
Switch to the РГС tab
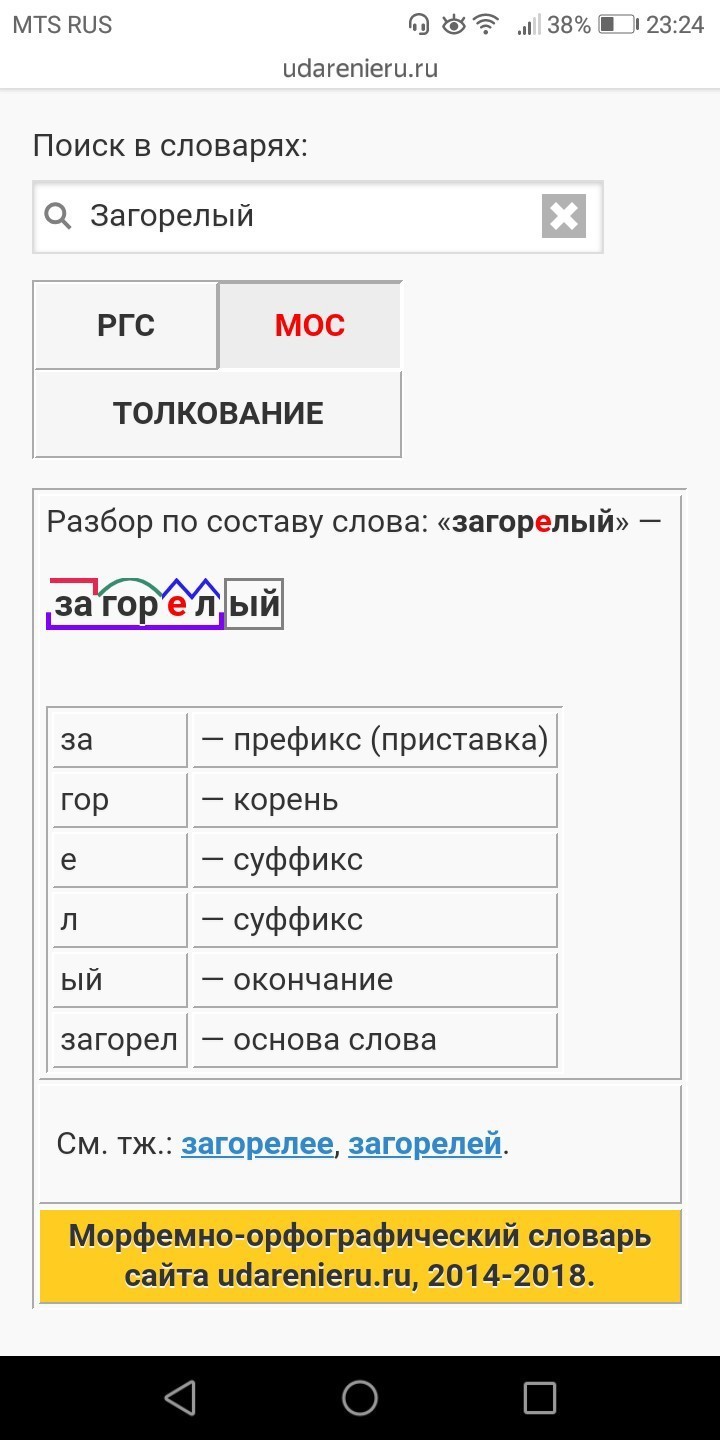pyautogui.click(x=126, y=326)
